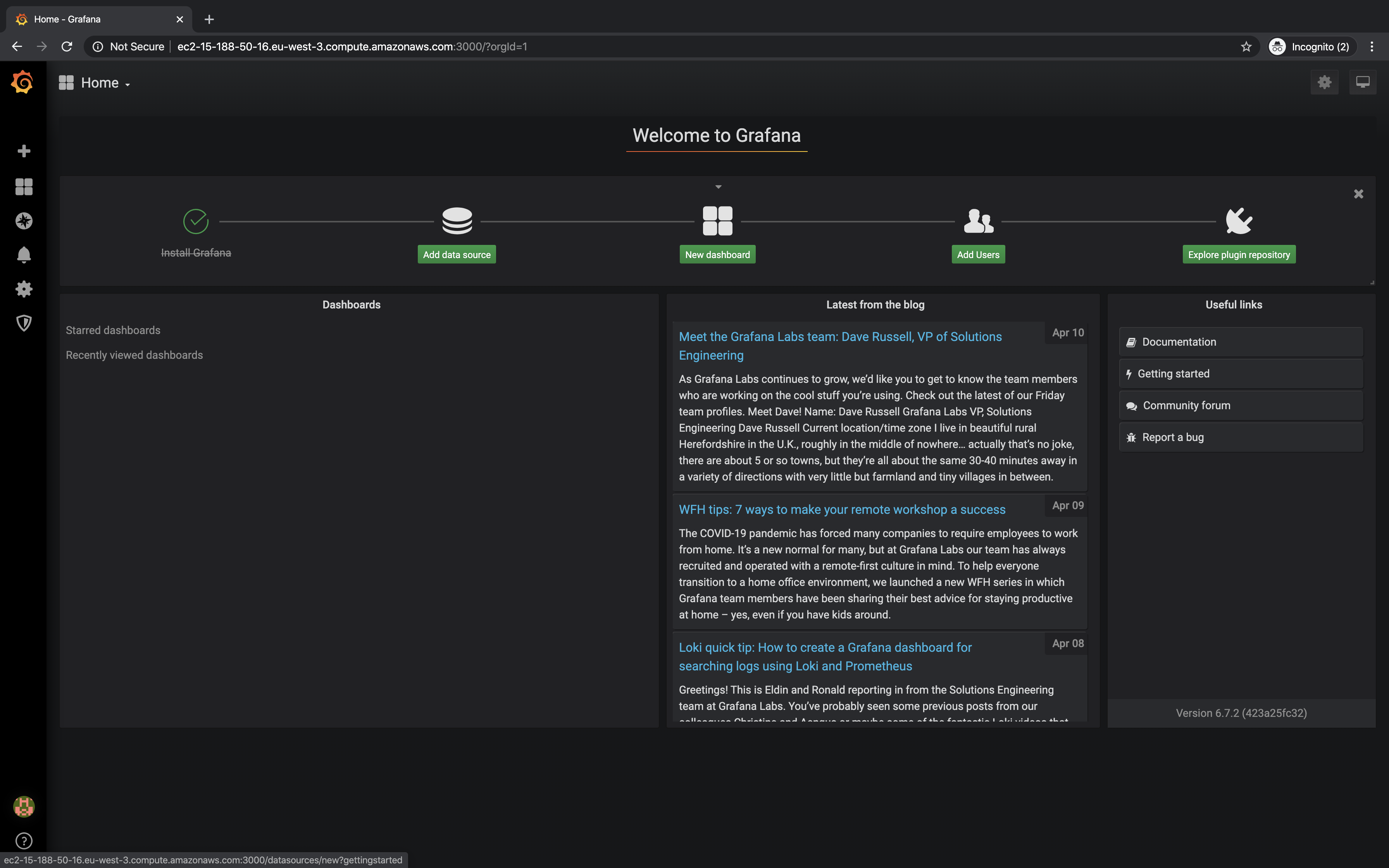The height and width of the screenshot is (868, 1389).
Task: Open the Help question mark icon
Action: (x=24, y=841)
